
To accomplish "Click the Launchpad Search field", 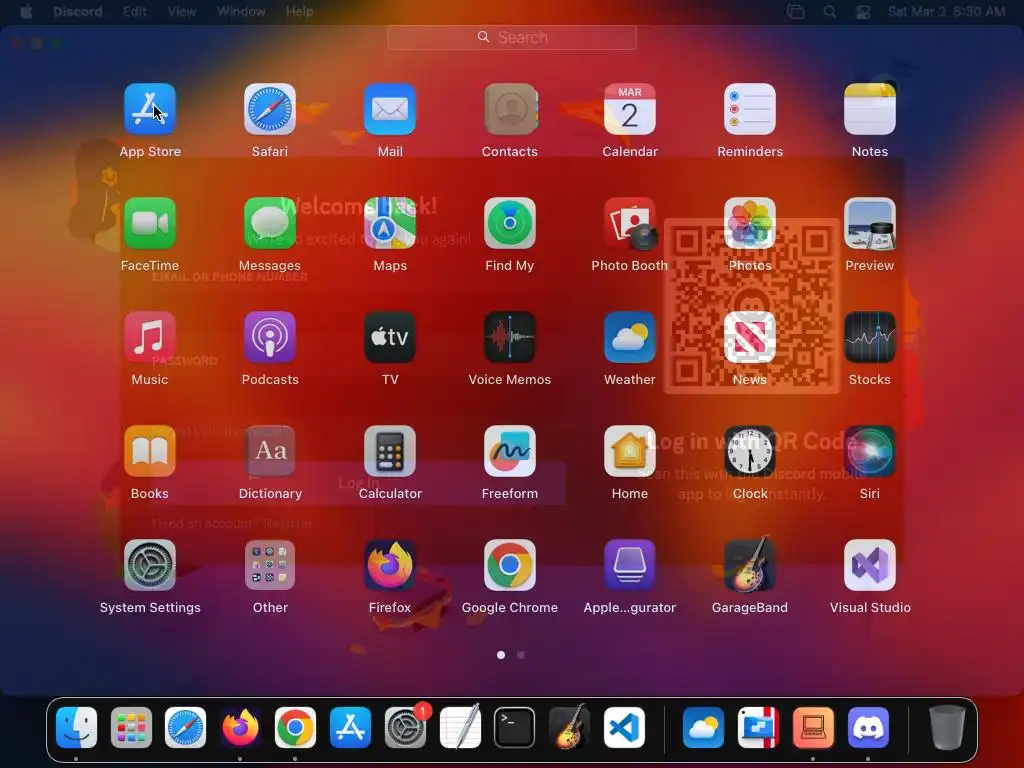I will (512, 37).
